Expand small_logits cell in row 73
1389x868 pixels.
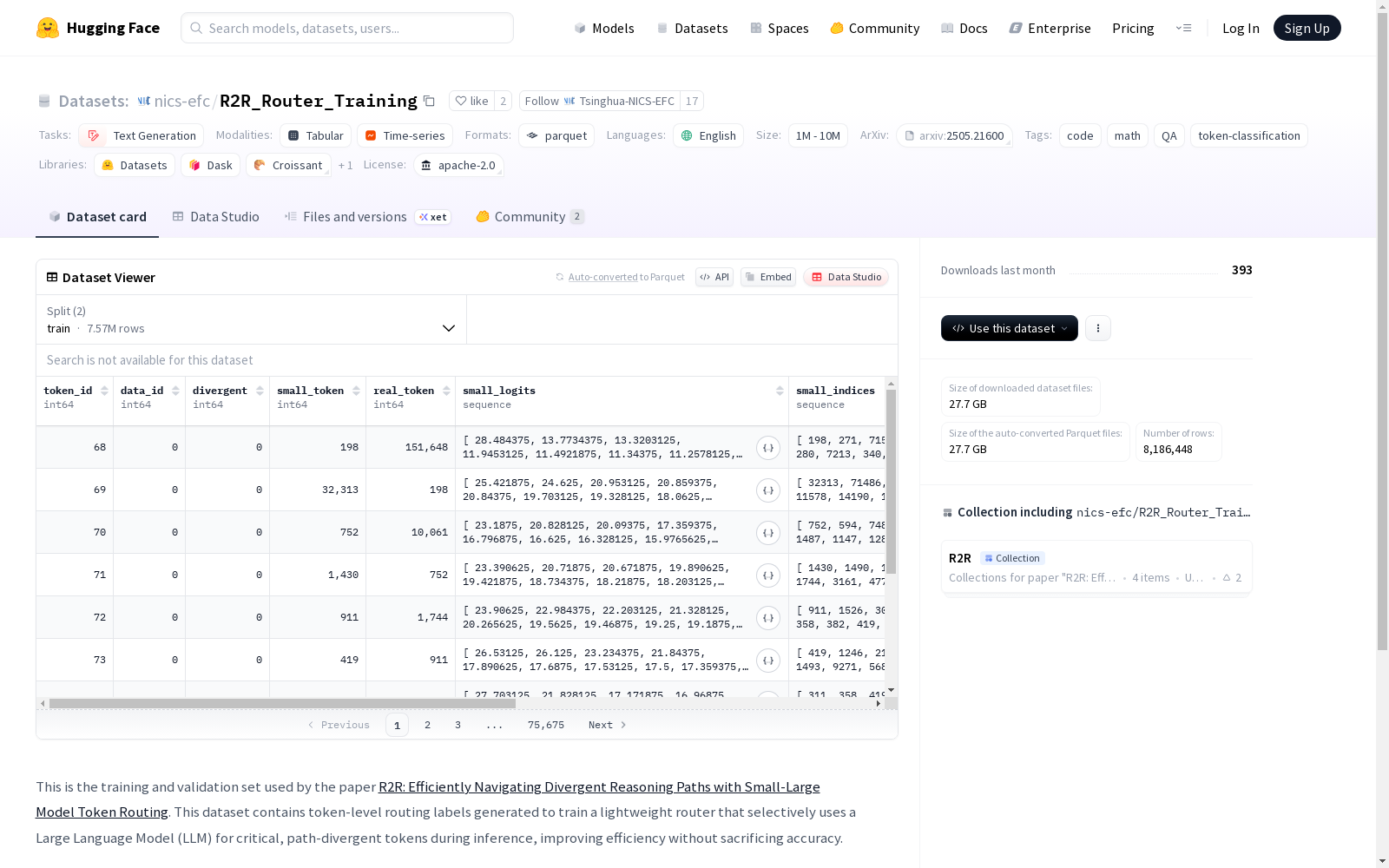tap(768, 661)
